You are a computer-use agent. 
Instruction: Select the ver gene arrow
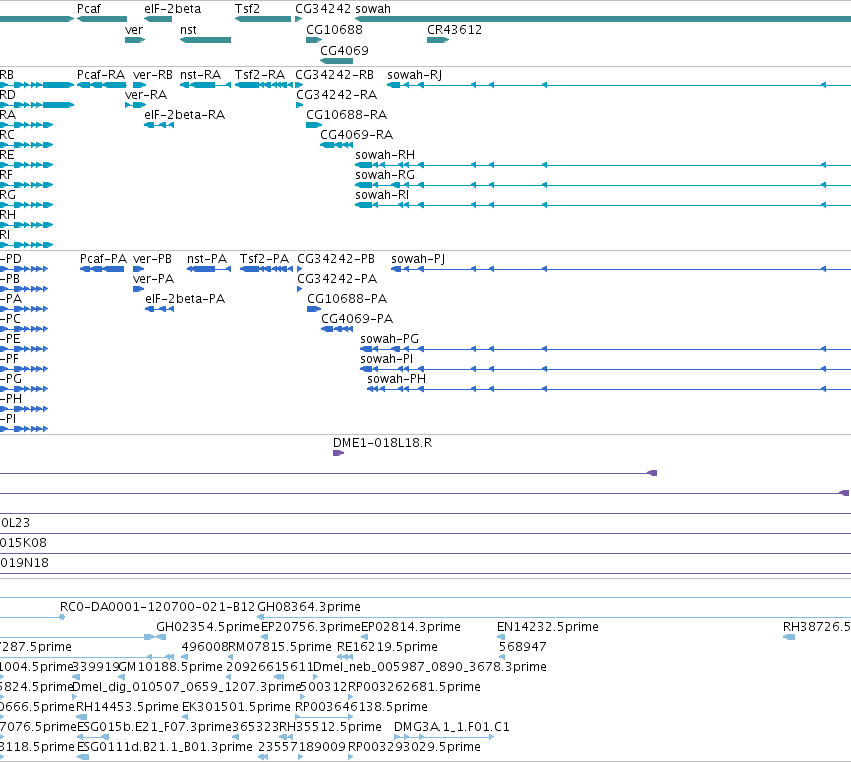135,40
